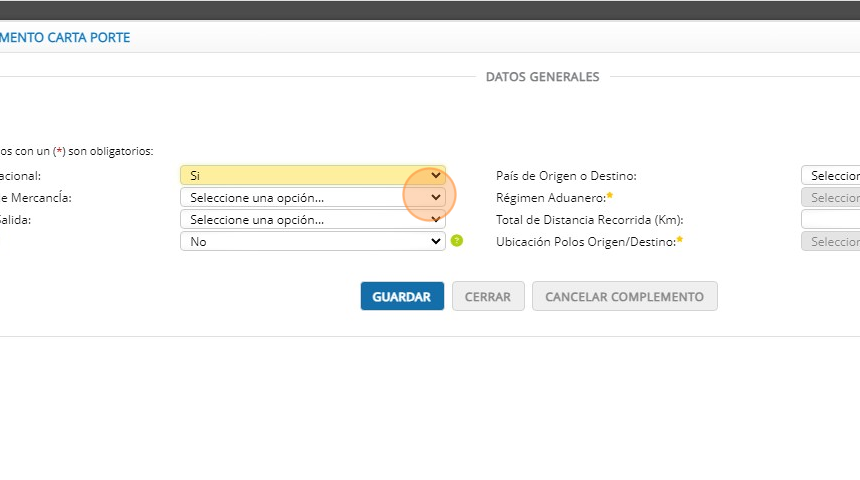Screen dimensions: 860x480
Task: Click the CANCELAR COMPLEMENTO button
Action: (624, 296)
